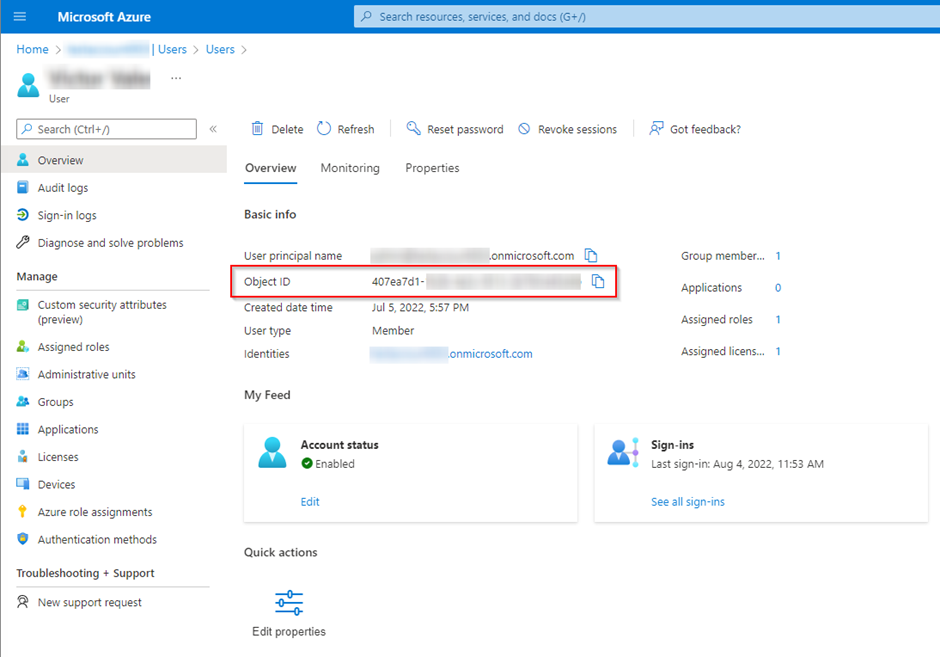The width and height of the screenshot is (940, 657).
Task: Open Authentication methods in sidebar
Action: tap(97, 540)
